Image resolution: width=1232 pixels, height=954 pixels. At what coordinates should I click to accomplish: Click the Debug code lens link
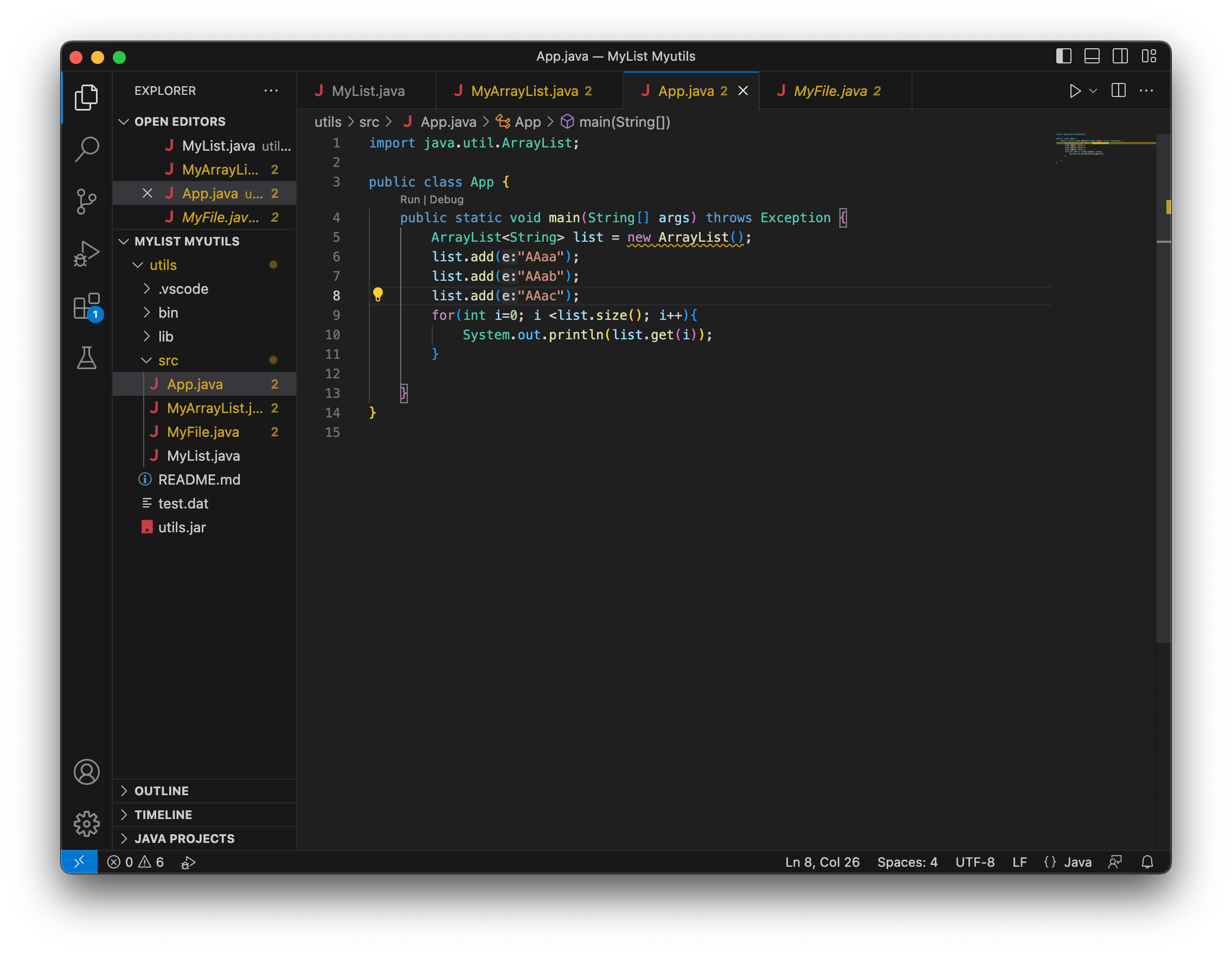point(446,199)
